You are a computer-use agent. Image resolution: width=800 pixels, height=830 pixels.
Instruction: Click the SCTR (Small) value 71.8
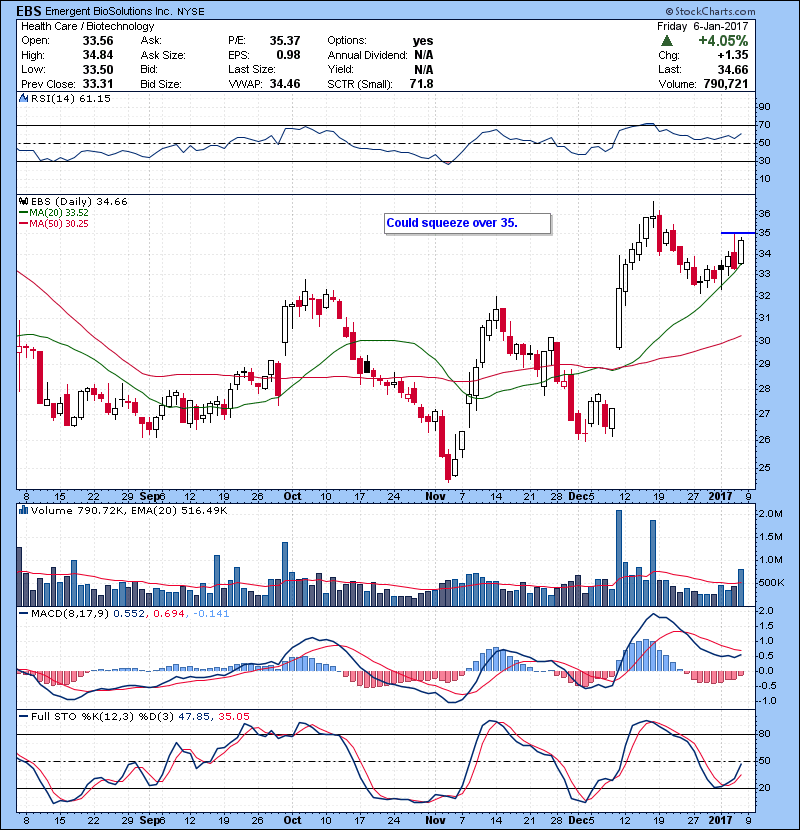tap(421, 84)
